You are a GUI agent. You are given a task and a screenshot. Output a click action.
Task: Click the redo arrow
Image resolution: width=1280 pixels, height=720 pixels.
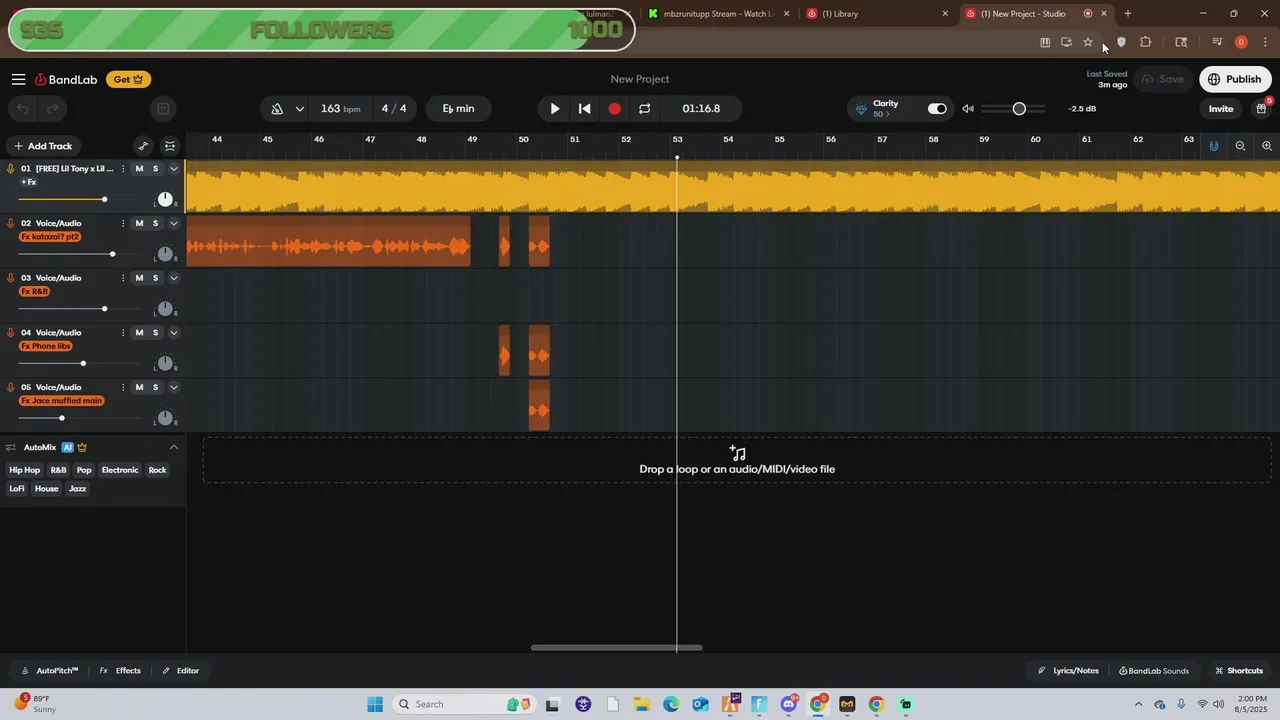[x=53, y=109]
